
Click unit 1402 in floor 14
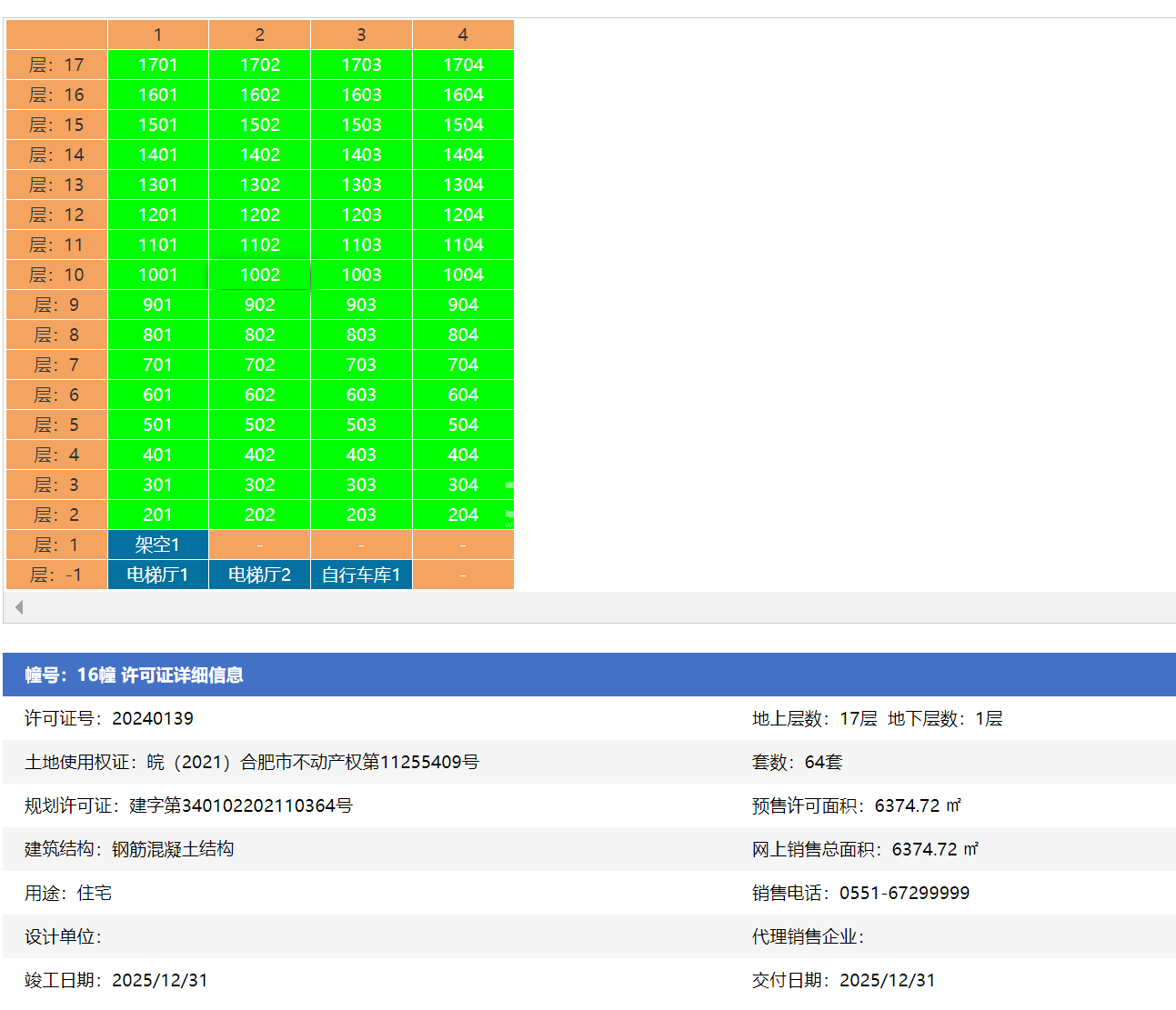[x=260, y=155]
